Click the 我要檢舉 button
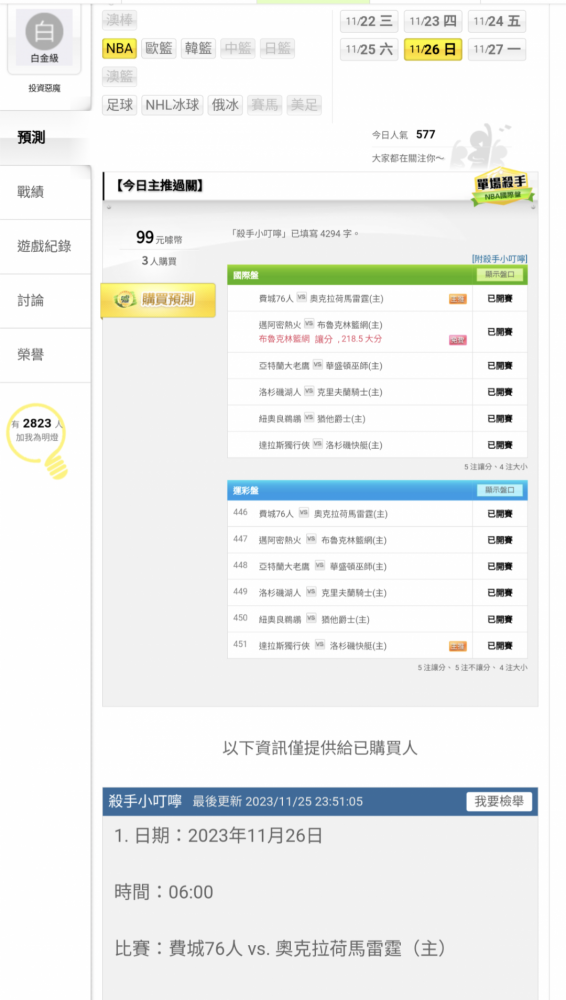The height and width of the screenshot is (1000, 566). [499, 802]
